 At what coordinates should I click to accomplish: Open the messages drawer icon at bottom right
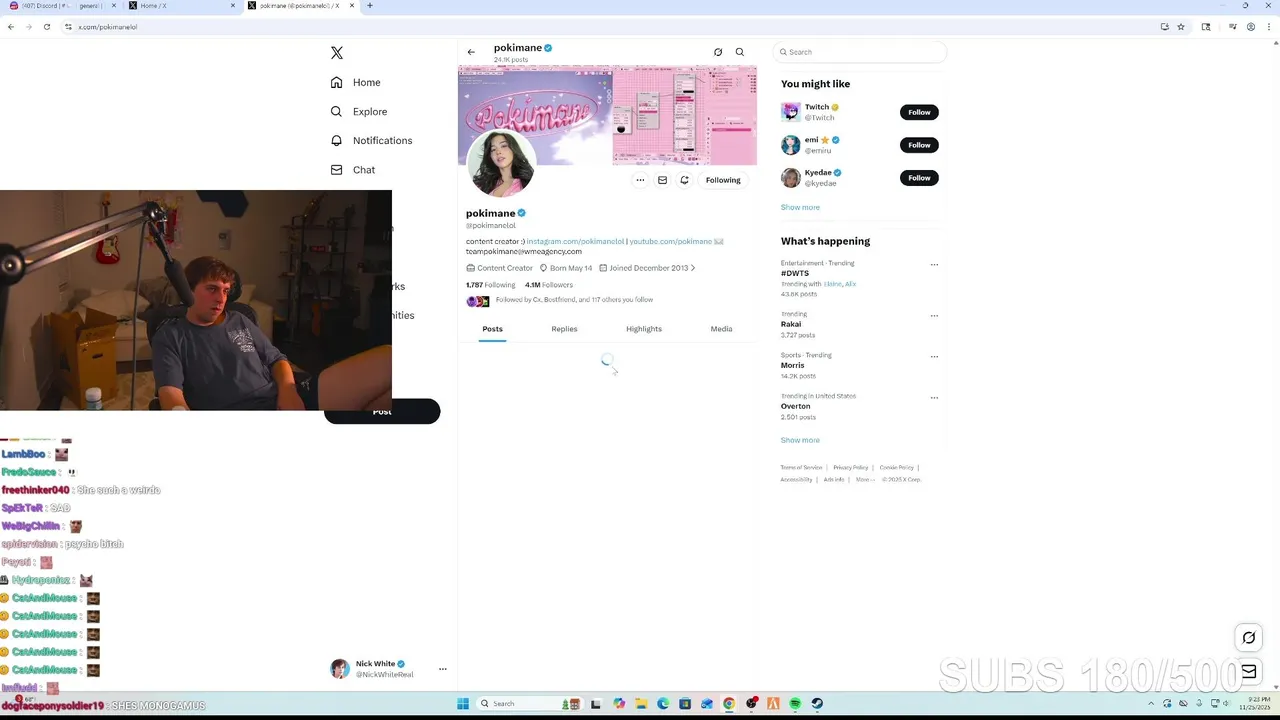(1248, 672)
